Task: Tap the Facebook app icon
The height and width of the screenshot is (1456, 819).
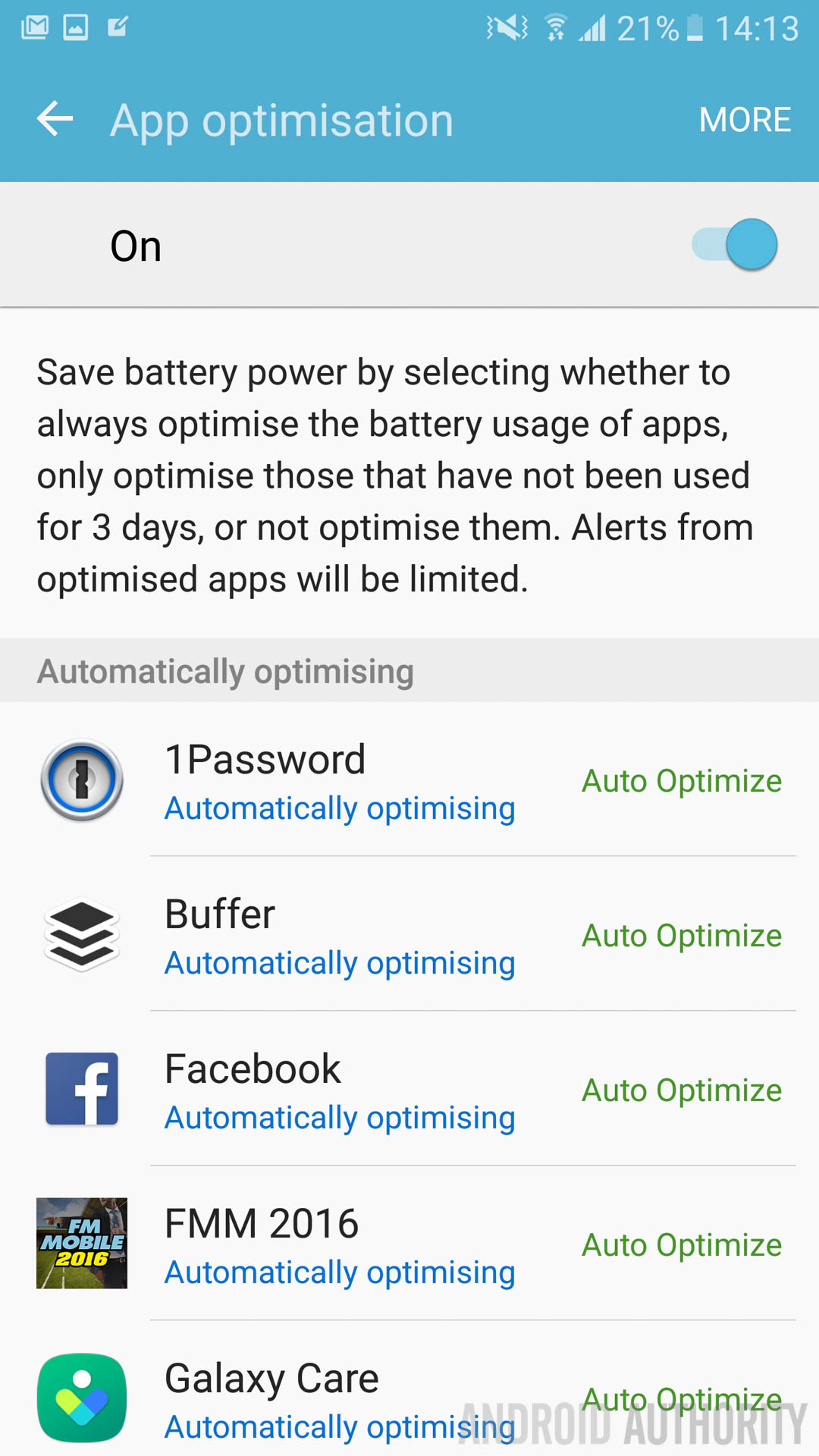Action: (82, 1089)
